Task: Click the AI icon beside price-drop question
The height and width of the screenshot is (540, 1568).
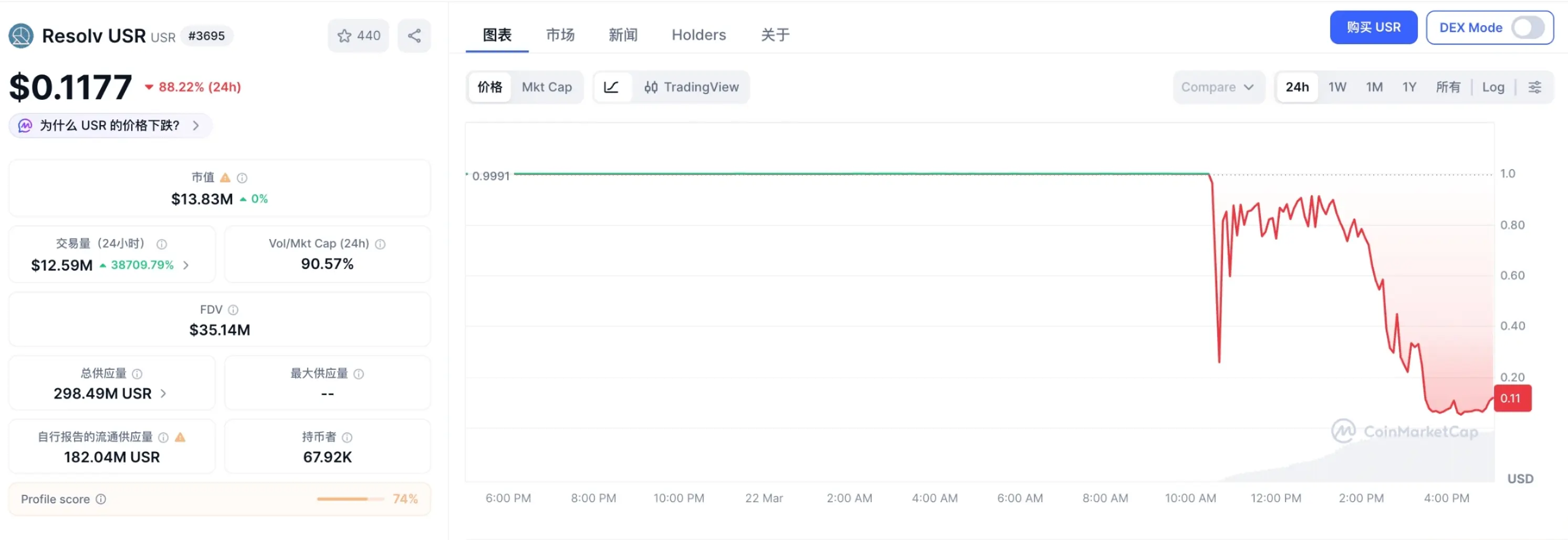Action: (25, 126)
